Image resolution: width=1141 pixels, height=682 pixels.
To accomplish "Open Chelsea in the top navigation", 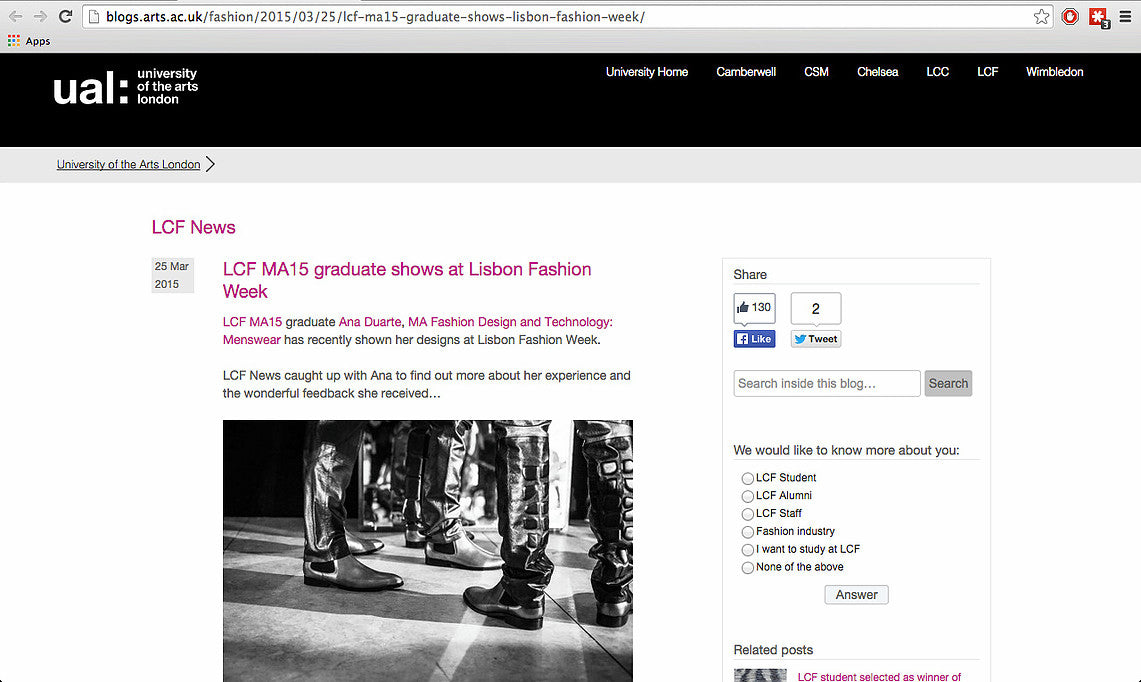I will click(878, 72).
